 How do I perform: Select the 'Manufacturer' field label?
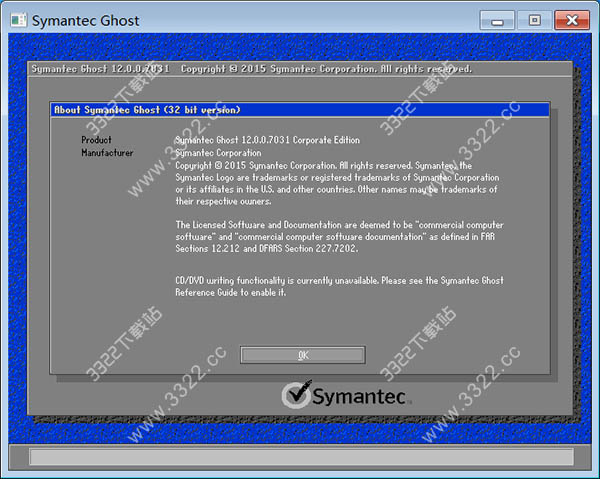[x=107, y=153]
